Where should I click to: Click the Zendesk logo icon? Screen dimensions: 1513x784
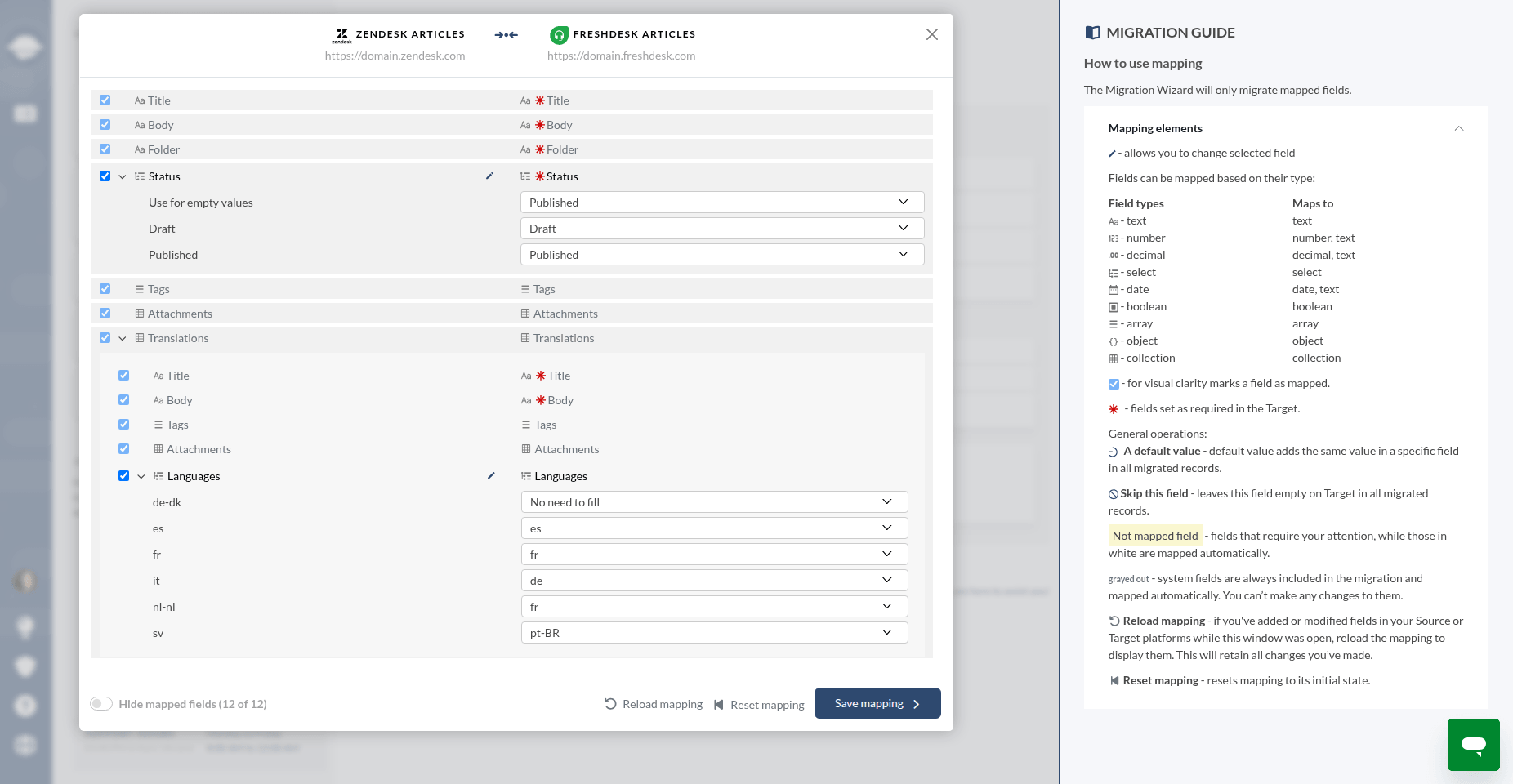341,35
